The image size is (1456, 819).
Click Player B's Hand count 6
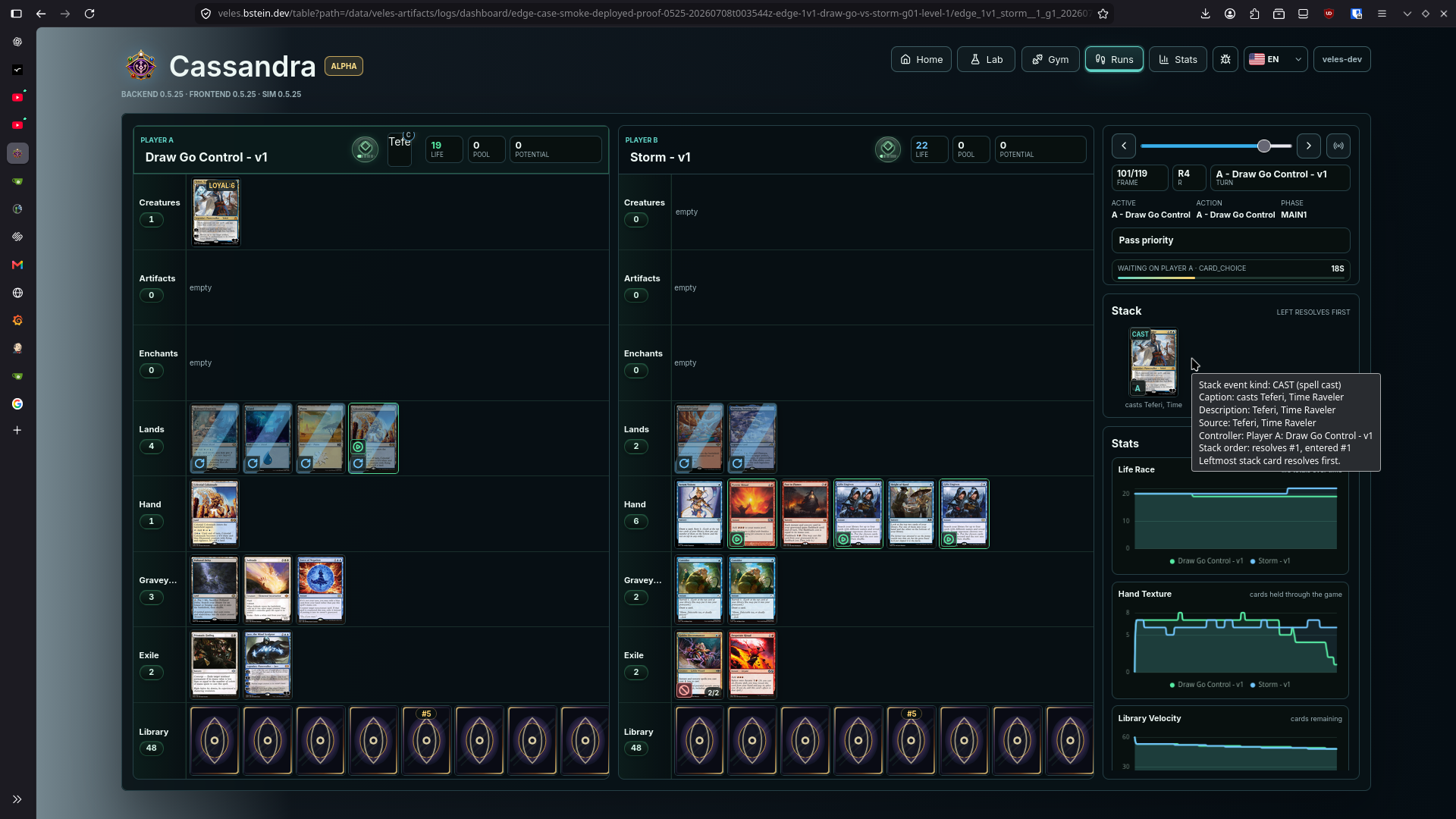[x=636, y=521]
